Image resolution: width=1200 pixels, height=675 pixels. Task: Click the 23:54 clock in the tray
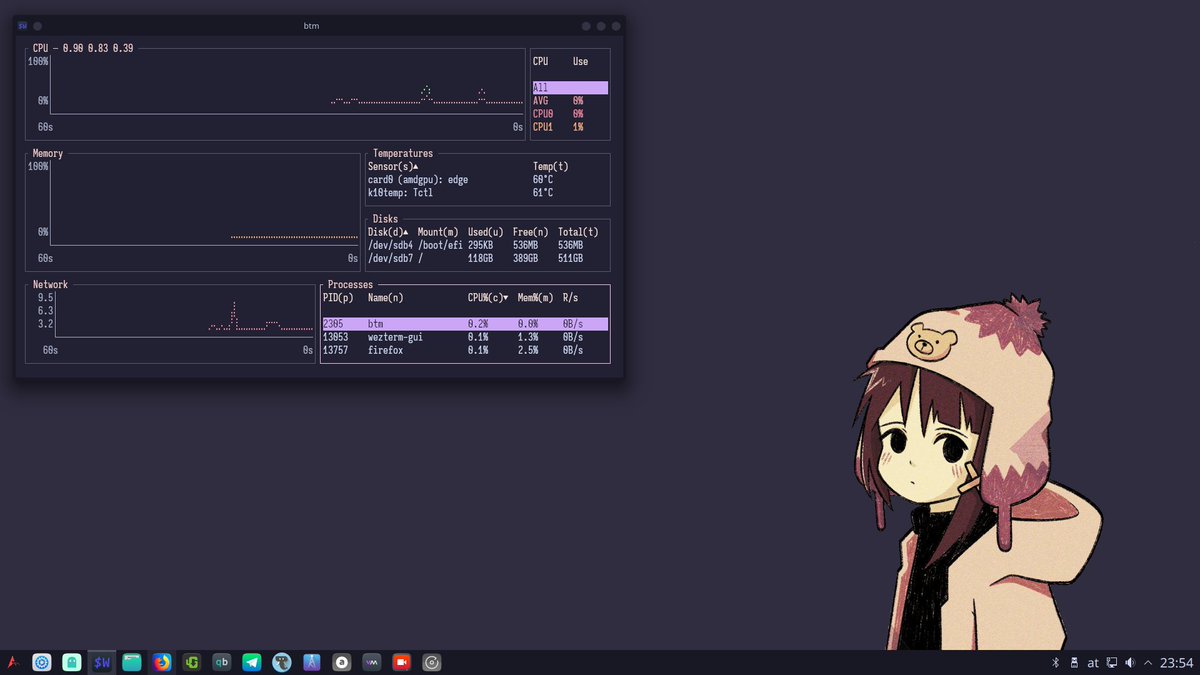(1177, 661)
